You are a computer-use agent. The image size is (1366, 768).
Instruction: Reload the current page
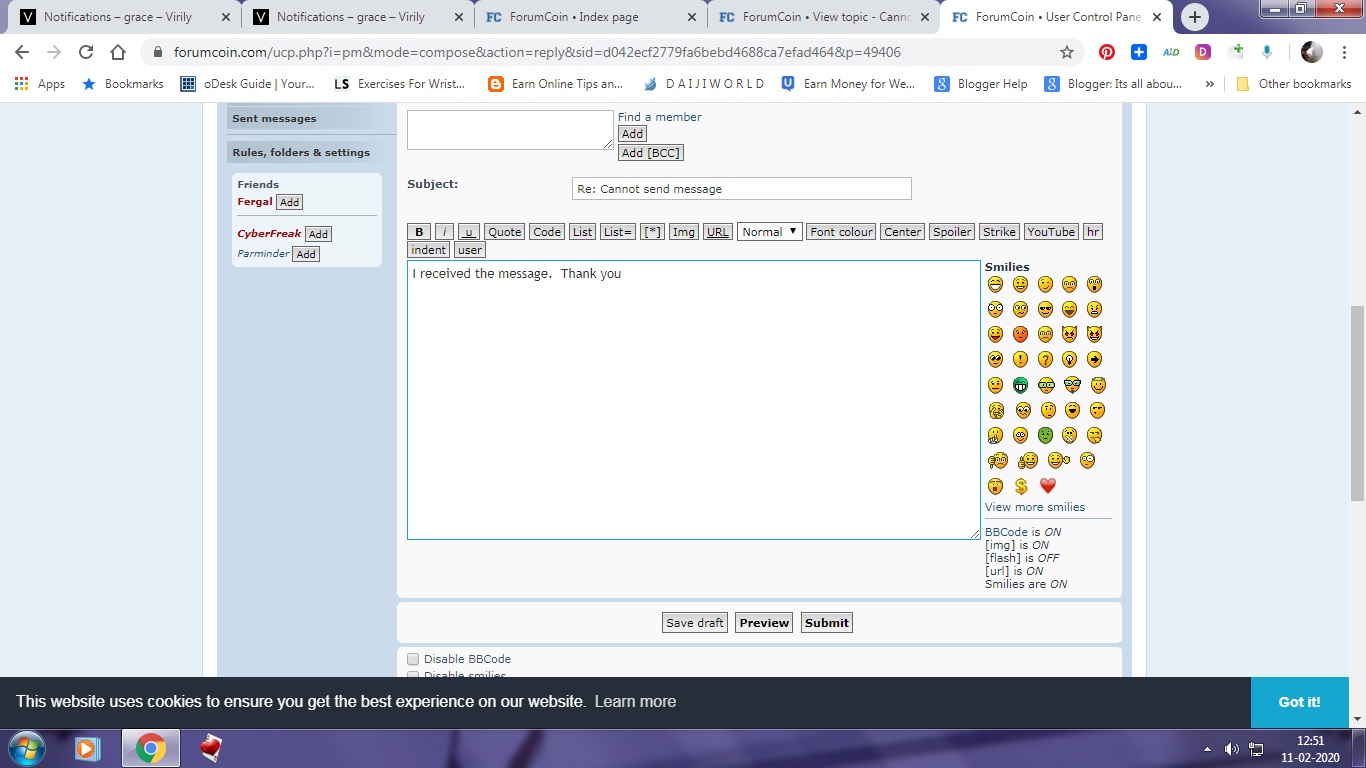(x=86, y=53)
